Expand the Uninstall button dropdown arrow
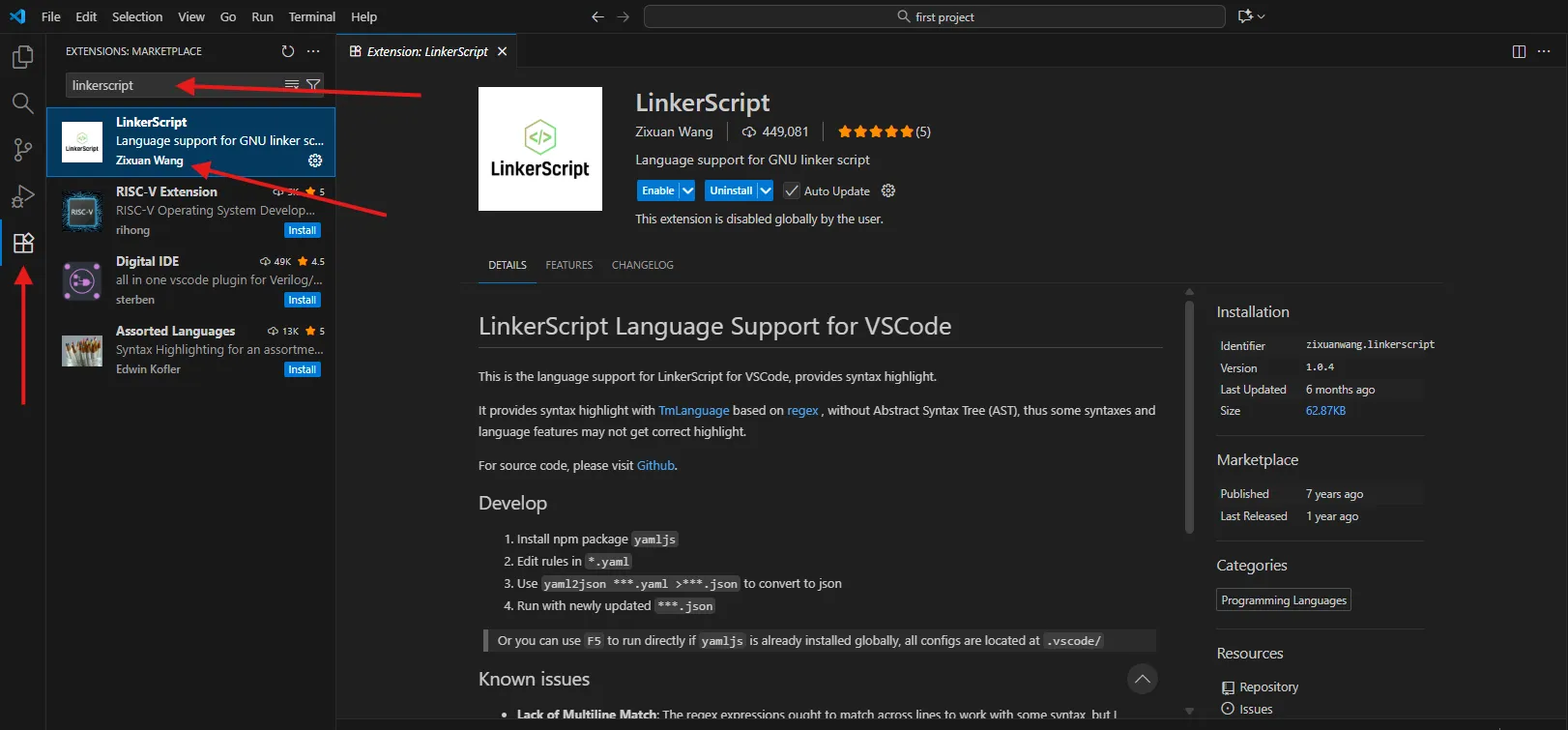 point(766,190)
